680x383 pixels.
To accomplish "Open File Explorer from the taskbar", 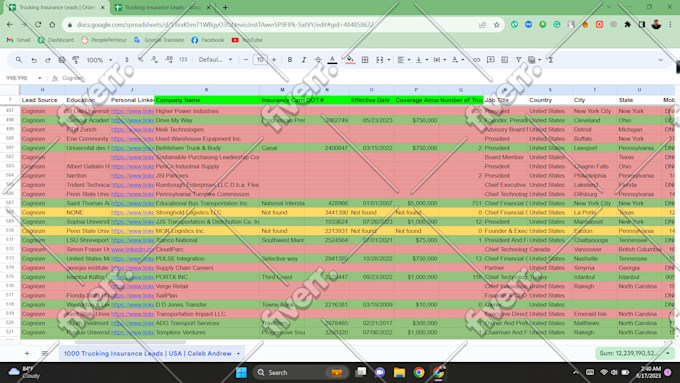I will (399, 373).
